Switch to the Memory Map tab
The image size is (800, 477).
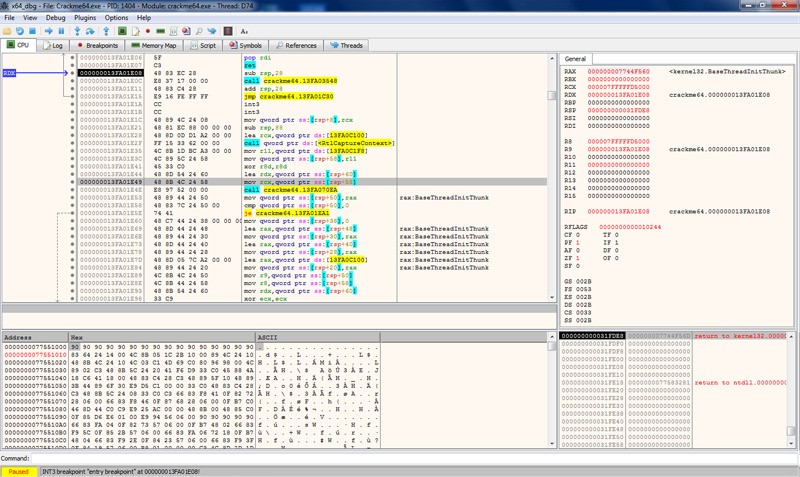(154, 45)
